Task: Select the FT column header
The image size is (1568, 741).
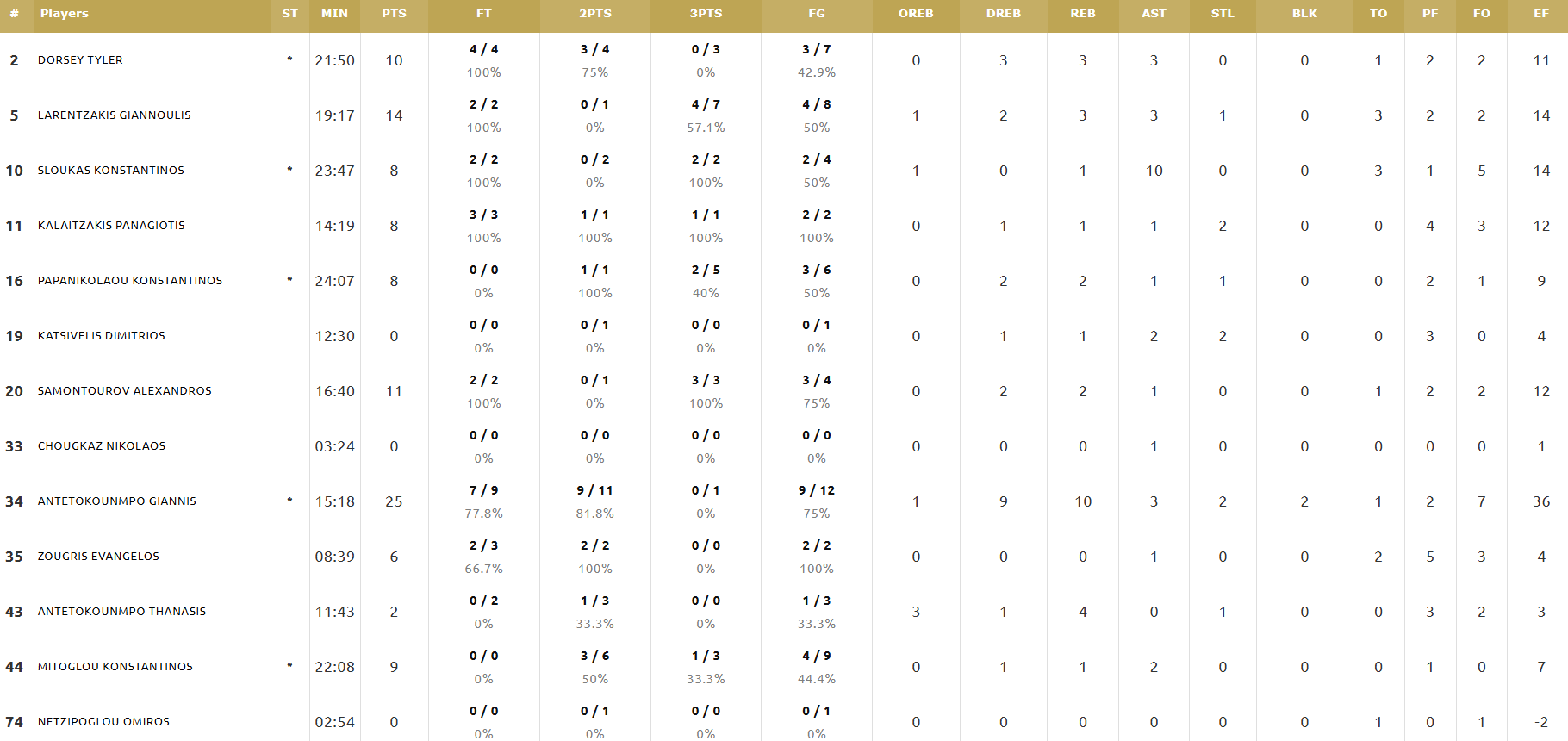Action: (484, 14)
